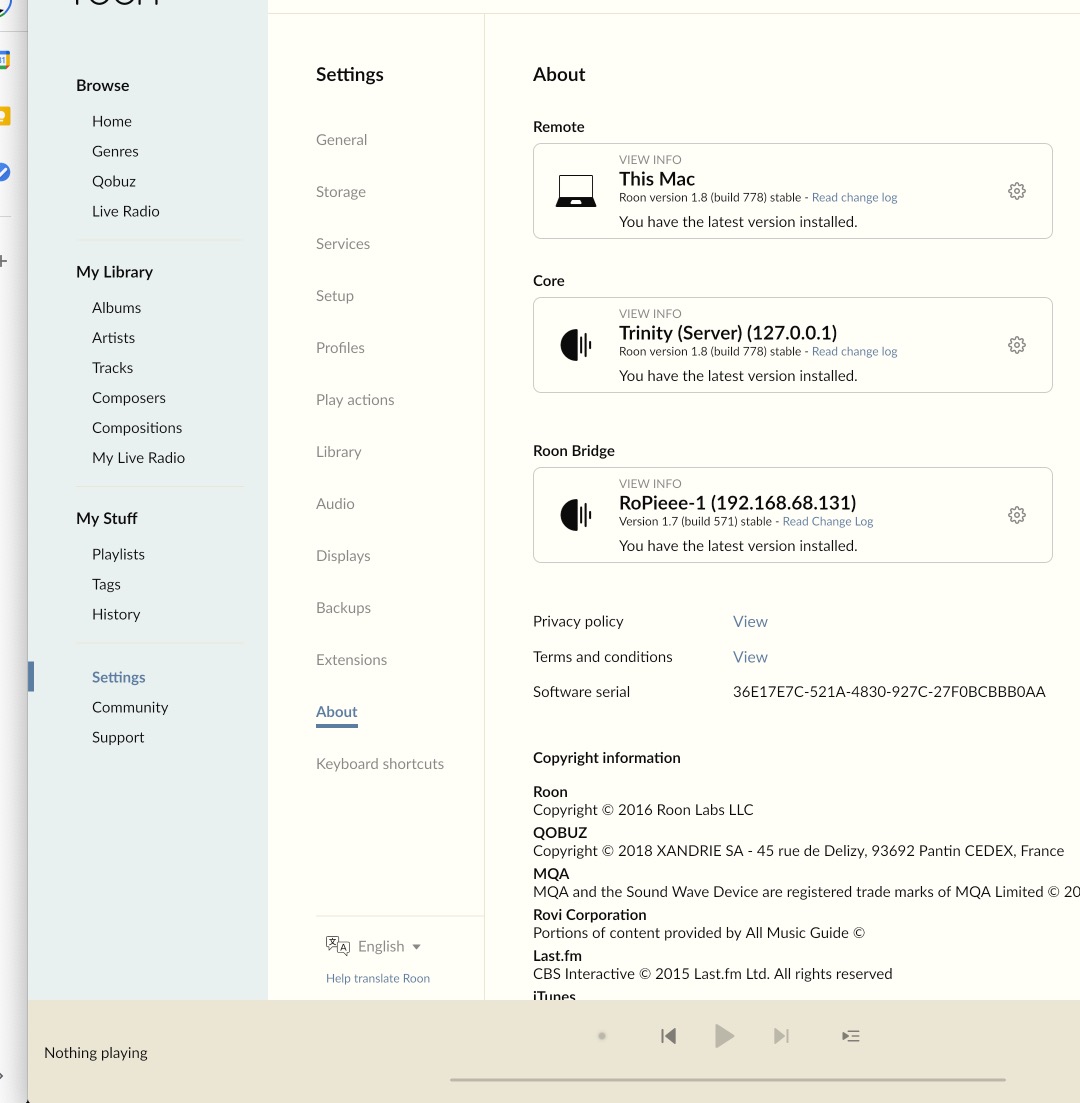1080x1103 pixels.
Task: Open Playlists in My Stuff
Action: pos(118,554)
